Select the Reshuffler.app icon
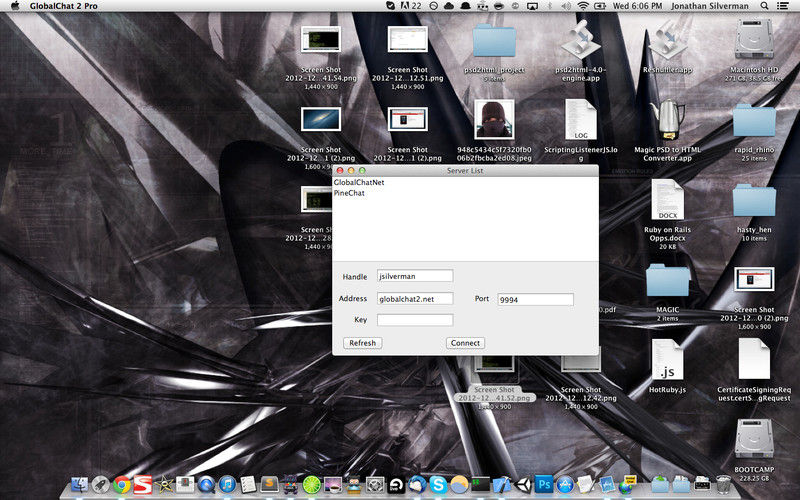 tap(667, 40)
